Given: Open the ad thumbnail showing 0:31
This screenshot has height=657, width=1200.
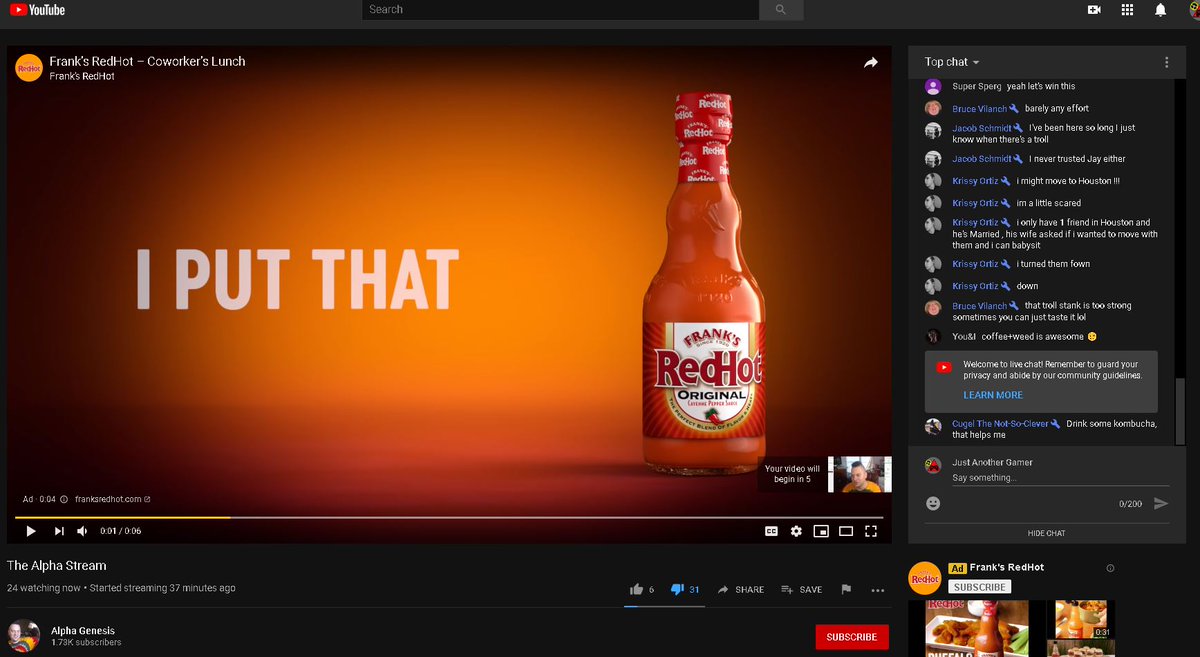Looking at the screenshot, I should pos(1080,619).
